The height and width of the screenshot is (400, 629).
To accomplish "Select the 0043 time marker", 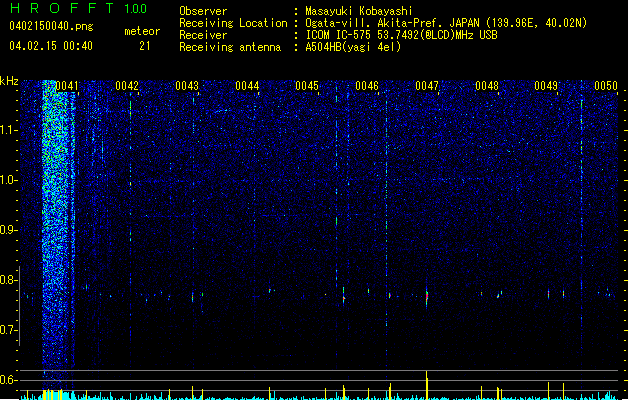I will click(x=187, y=86).
